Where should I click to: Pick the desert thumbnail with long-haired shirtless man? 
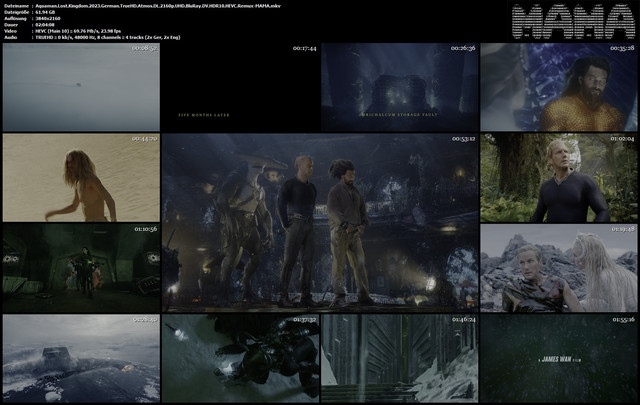tap(81, 178)
